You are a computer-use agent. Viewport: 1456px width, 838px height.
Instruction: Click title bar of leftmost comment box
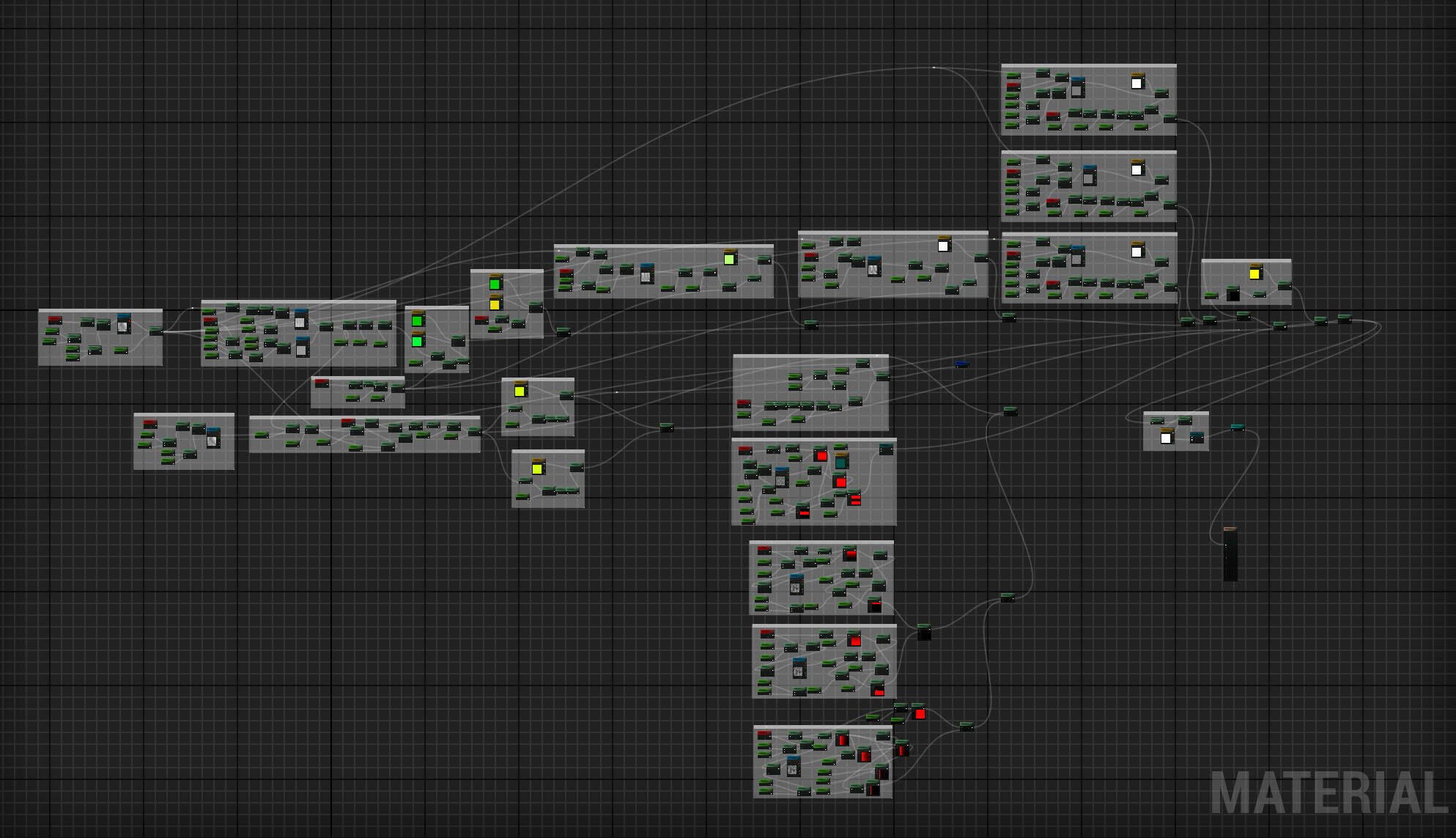point(100,312)
